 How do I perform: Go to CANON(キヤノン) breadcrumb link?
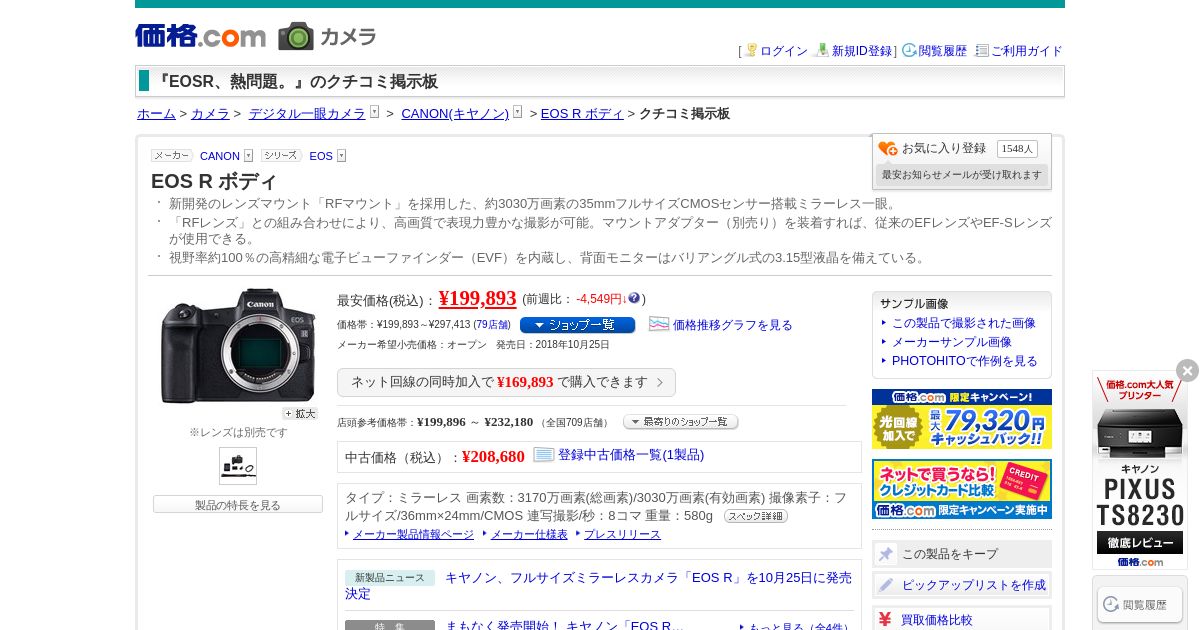point(455,114)
